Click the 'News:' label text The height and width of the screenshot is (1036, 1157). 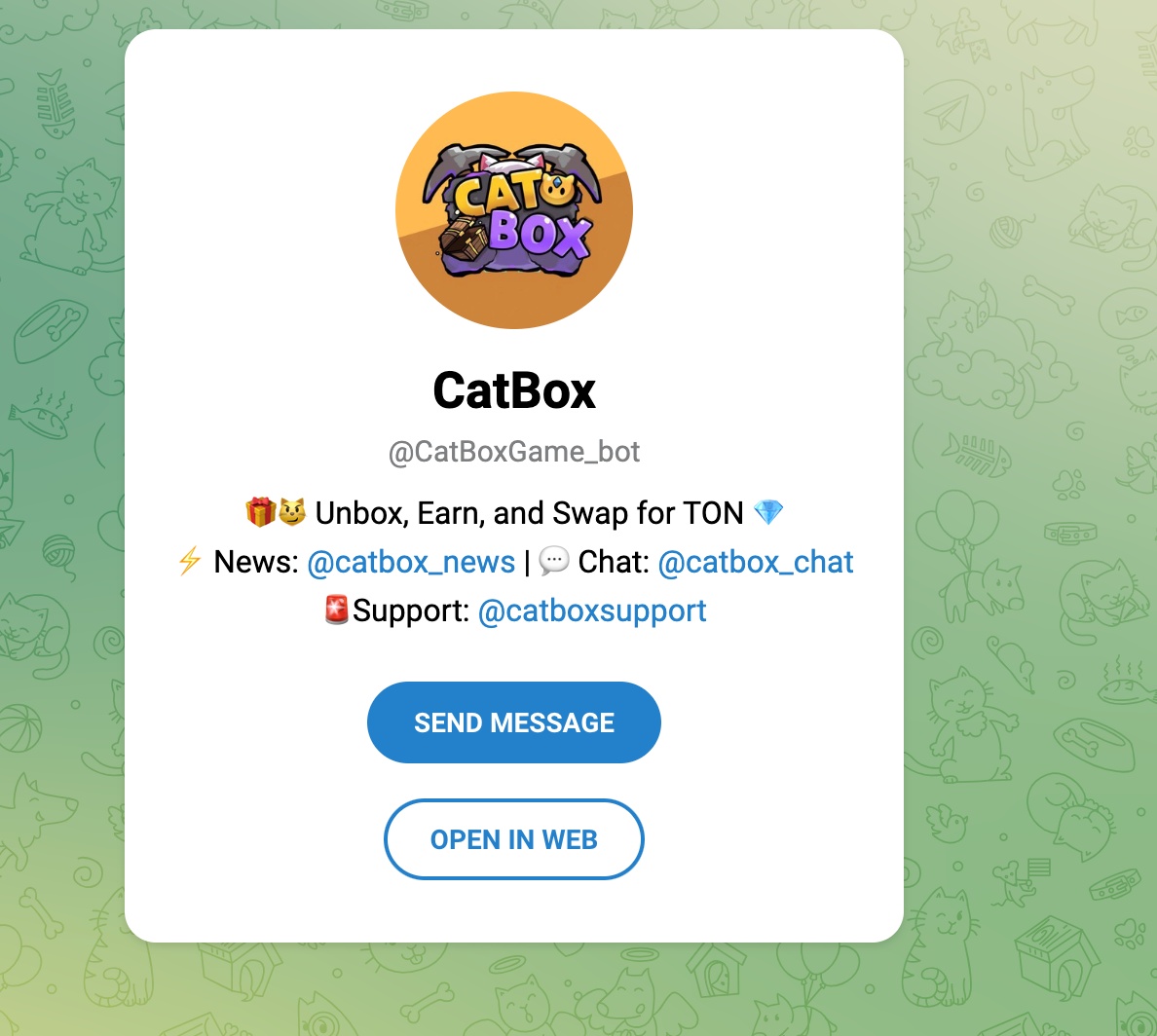point(256,562)
